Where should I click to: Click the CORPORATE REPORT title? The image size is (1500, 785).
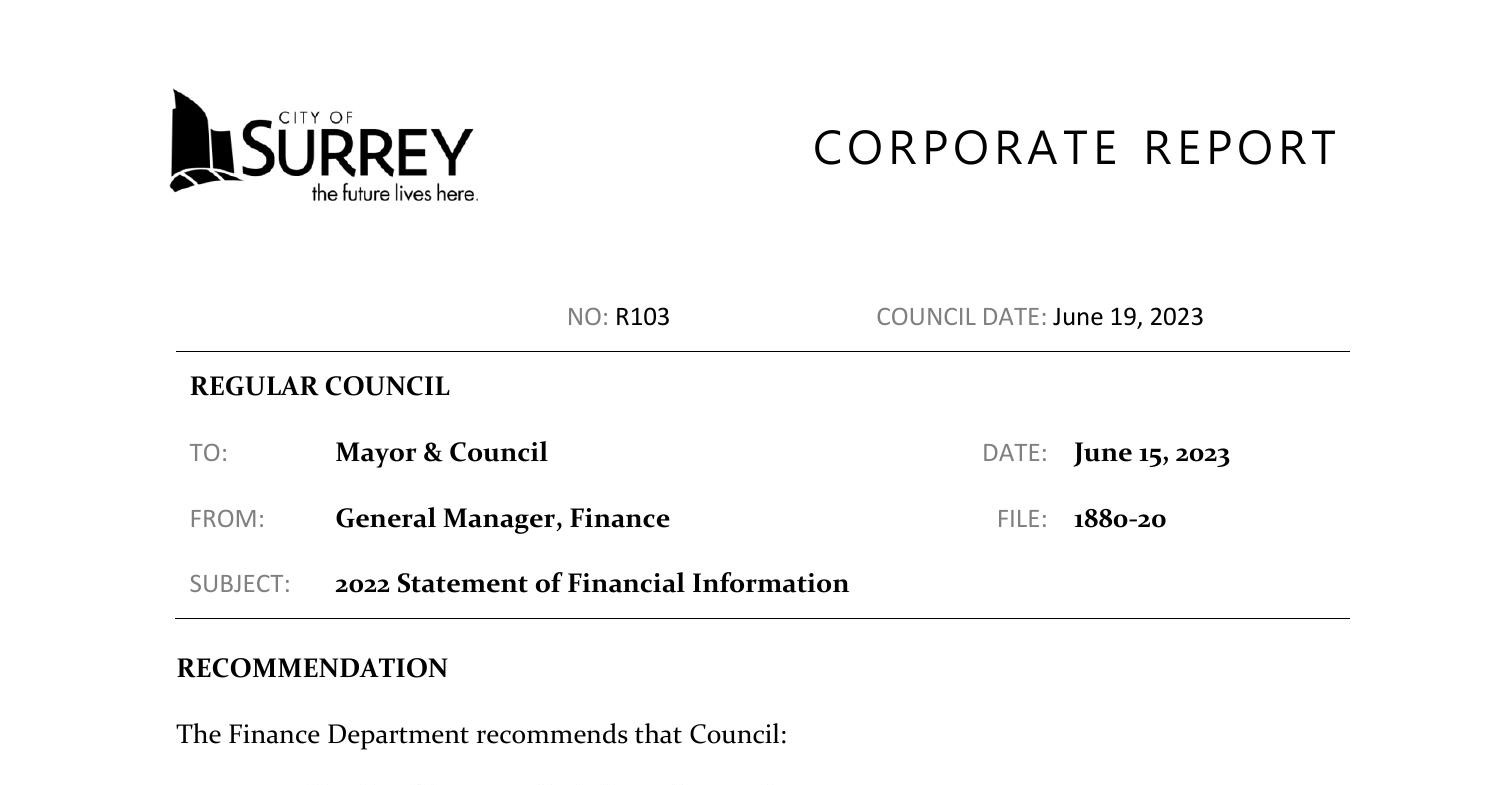click(x=1075, y=148)
